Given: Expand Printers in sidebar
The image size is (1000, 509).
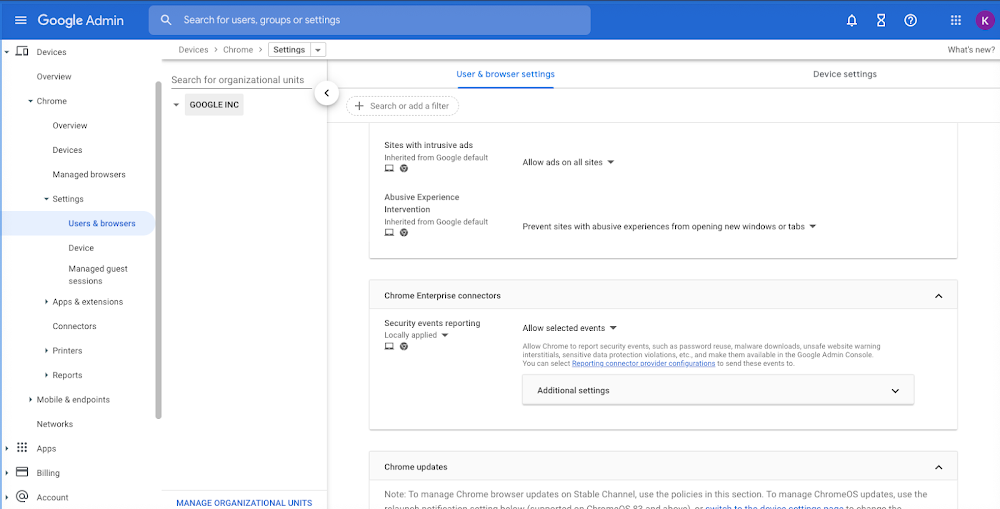Looking at the screenshot, I should click(46, 350).
